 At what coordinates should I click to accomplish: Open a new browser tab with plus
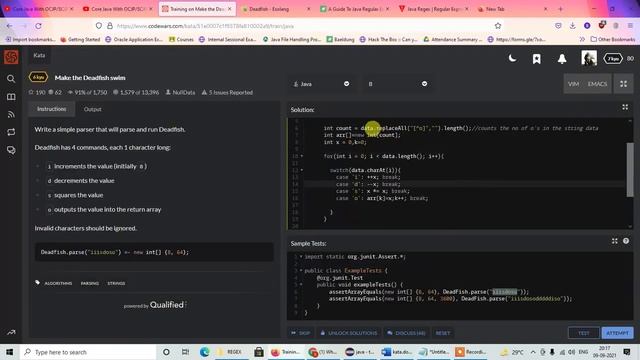click(560, 9)
